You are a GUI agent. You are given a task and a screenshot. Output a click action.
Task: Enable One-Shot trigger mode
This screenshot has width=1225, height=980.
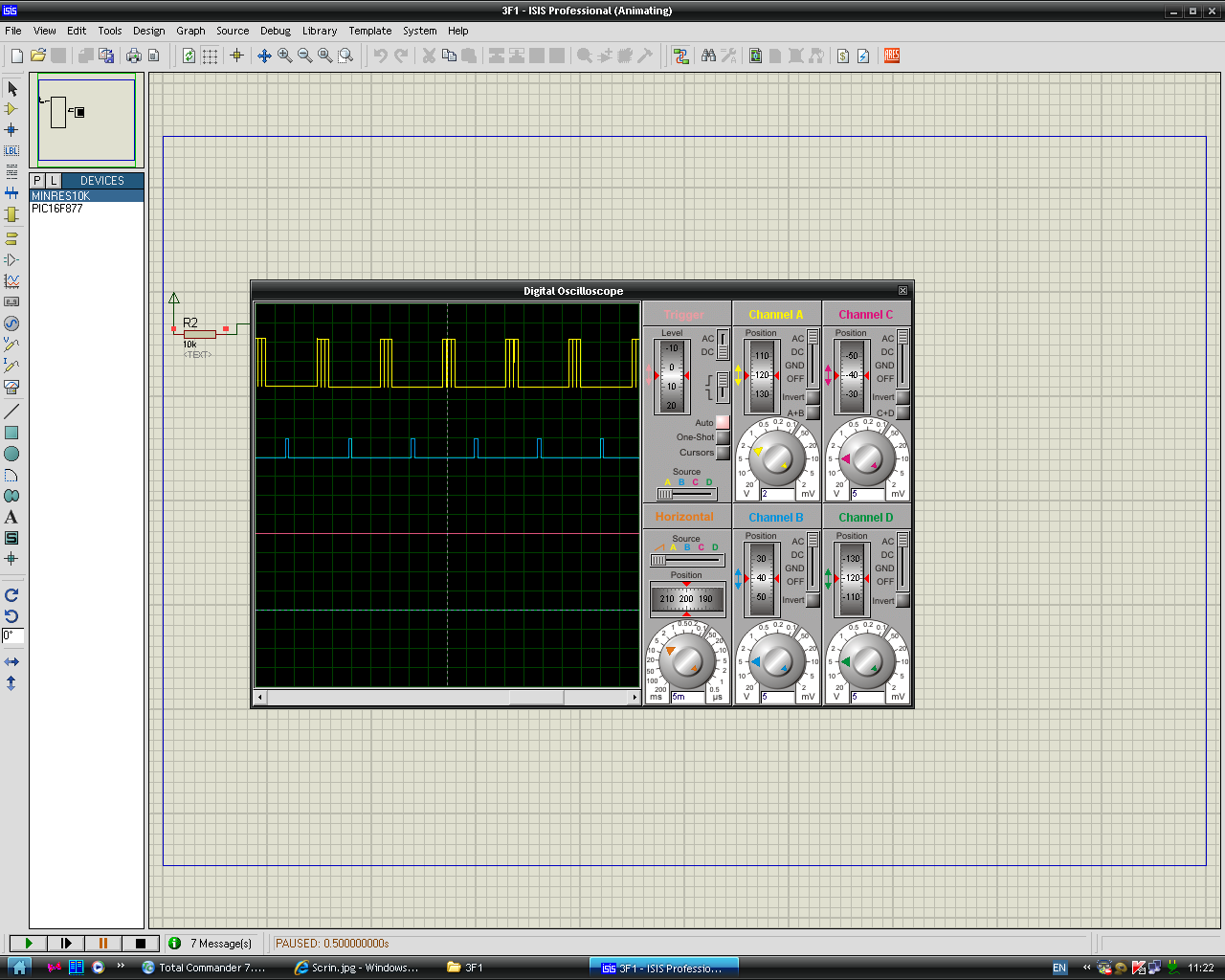[723, 437]
